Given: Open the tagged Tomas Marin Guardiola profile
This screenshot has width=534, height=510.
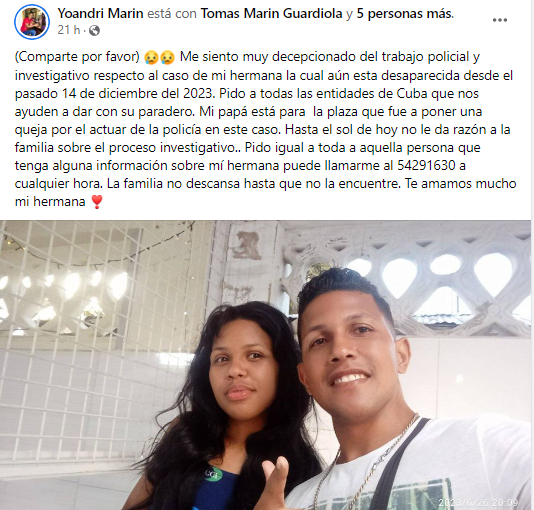Looking at the screenshot, I should pyautogui.click(x=271, y=14).
